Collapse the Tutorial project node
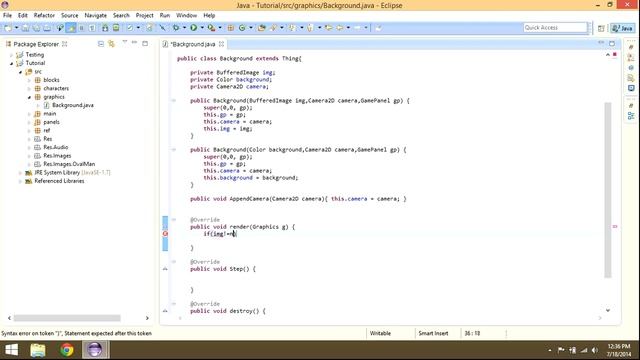Image resolution: width=640 pixels, height=360 pixels. pos(11,63)
